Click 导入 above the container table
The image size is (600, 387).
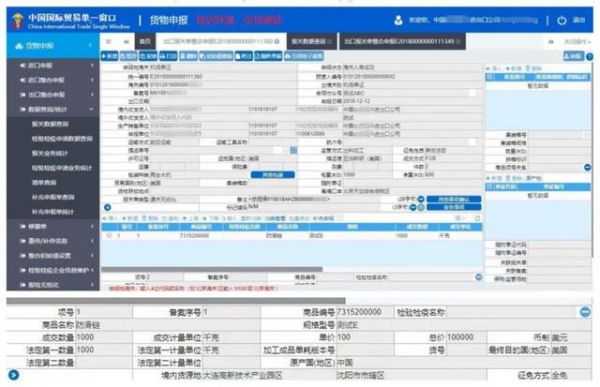tap(494, 68)
